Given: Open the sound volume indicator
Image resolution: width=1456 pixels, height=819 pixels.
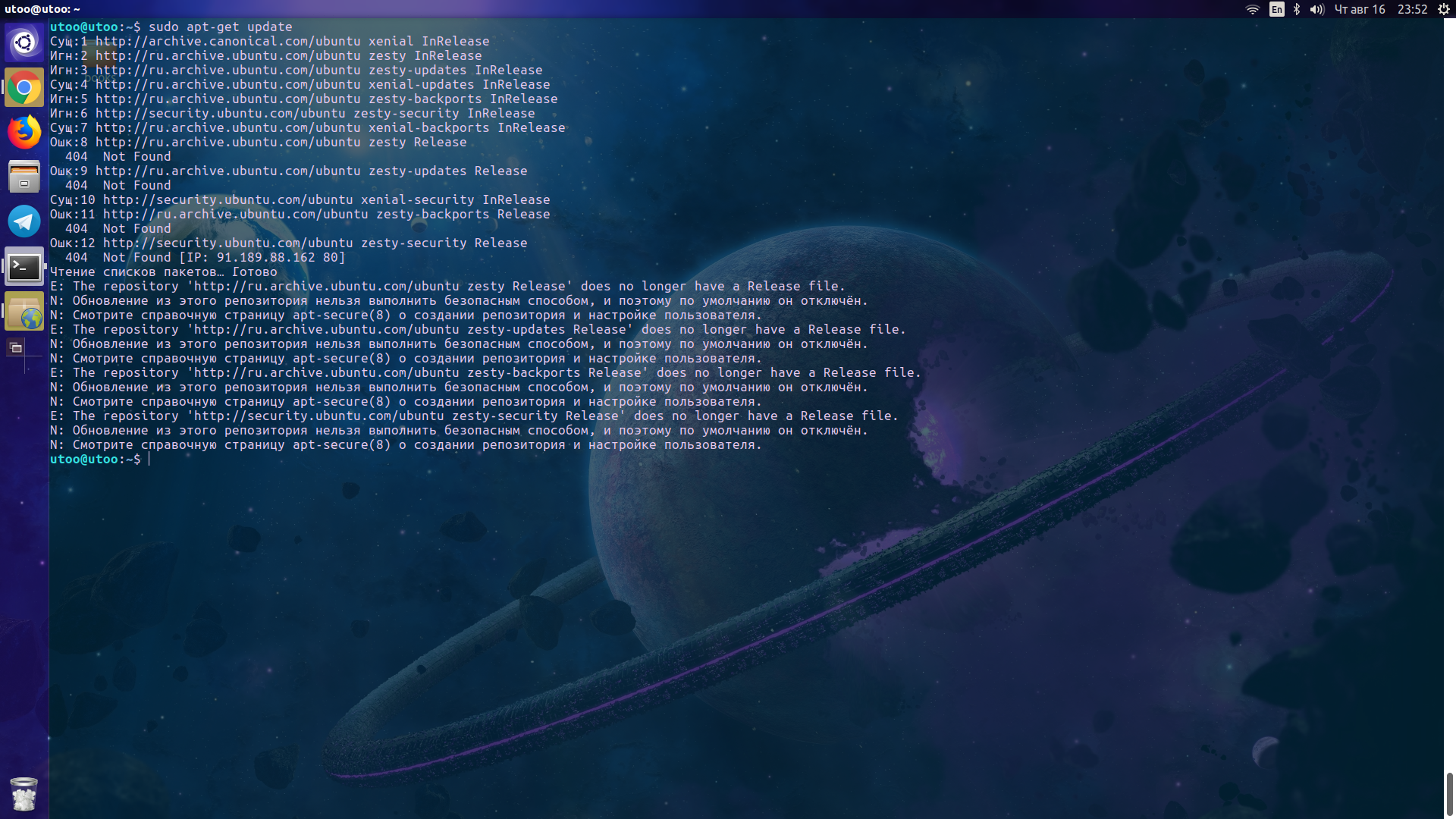Looking at the screenshot, I should click(1317, 9).
